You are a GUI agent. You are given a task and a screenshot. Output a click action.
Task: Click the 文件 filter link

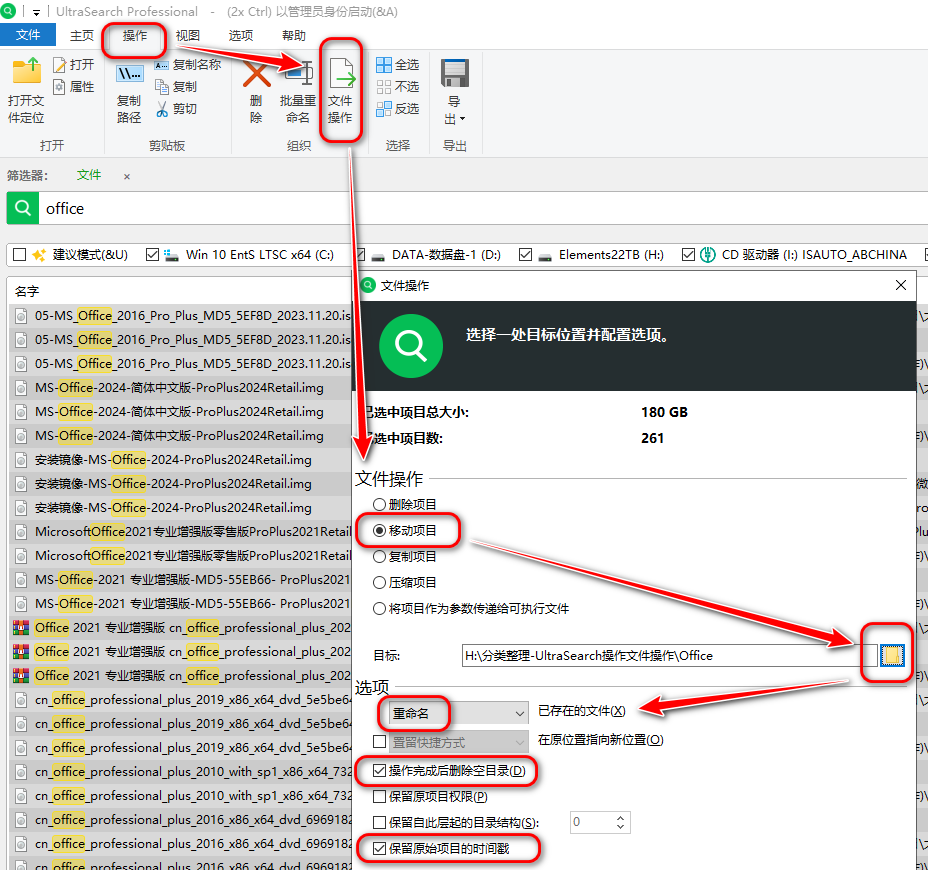click(x=89, y=175)
